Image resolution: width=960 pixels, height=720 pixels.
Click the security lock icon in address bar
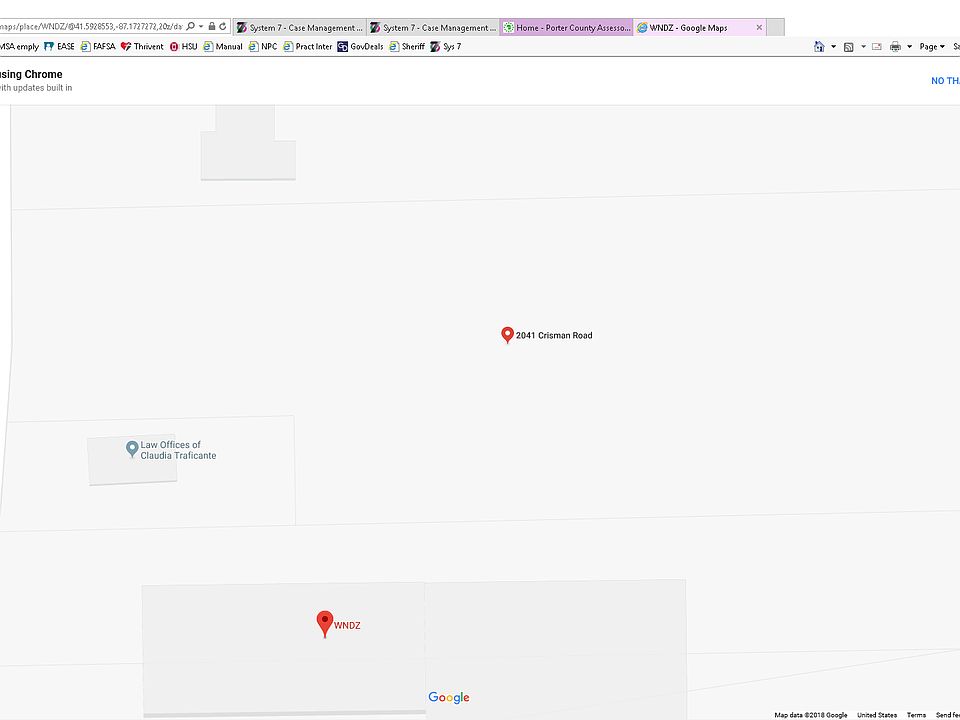[x=212, y=26]
